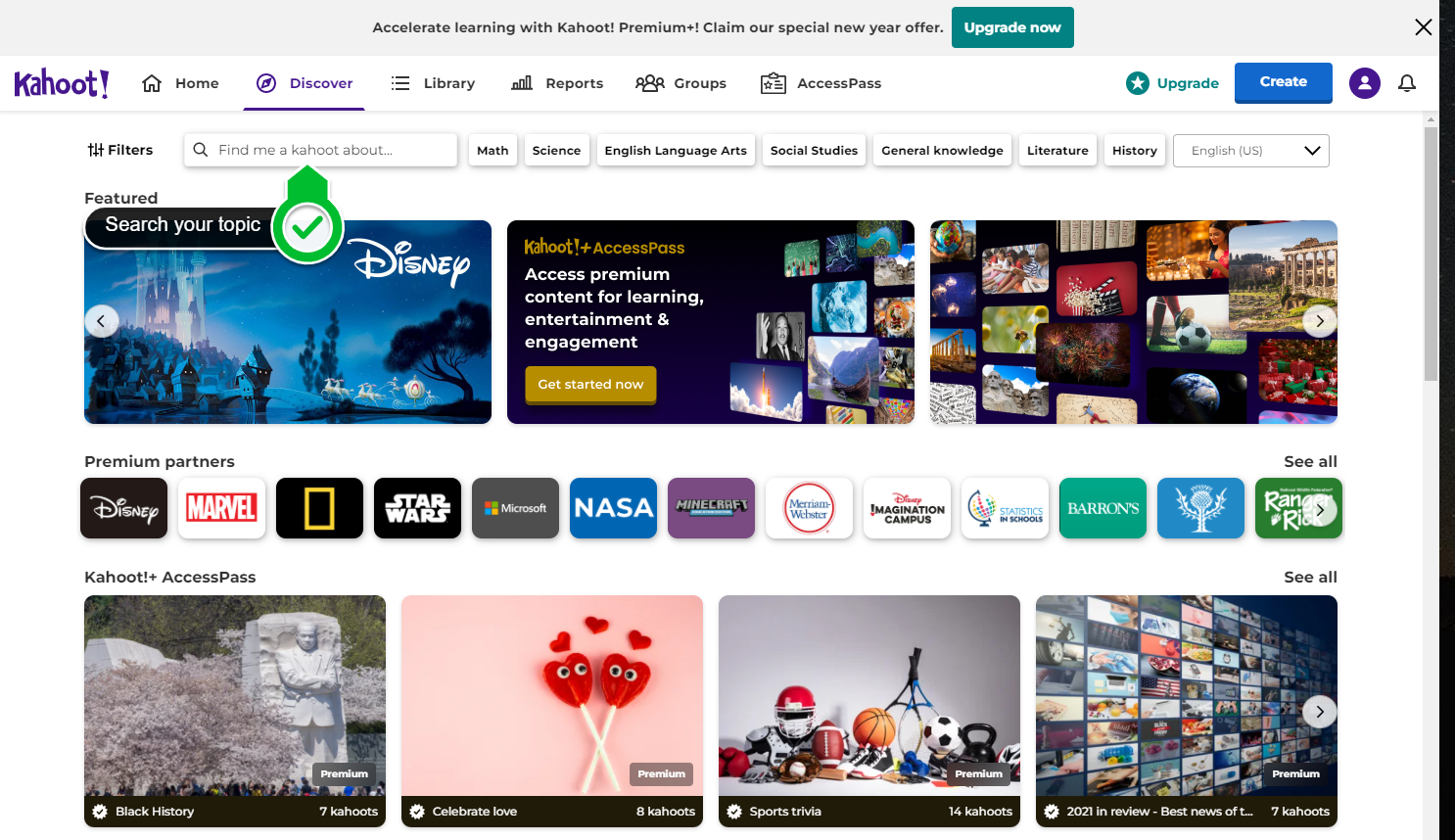Toggle the Math subject filter chip
The height and width of the screenshot is (840, 1455).
[x=493, y=150]
